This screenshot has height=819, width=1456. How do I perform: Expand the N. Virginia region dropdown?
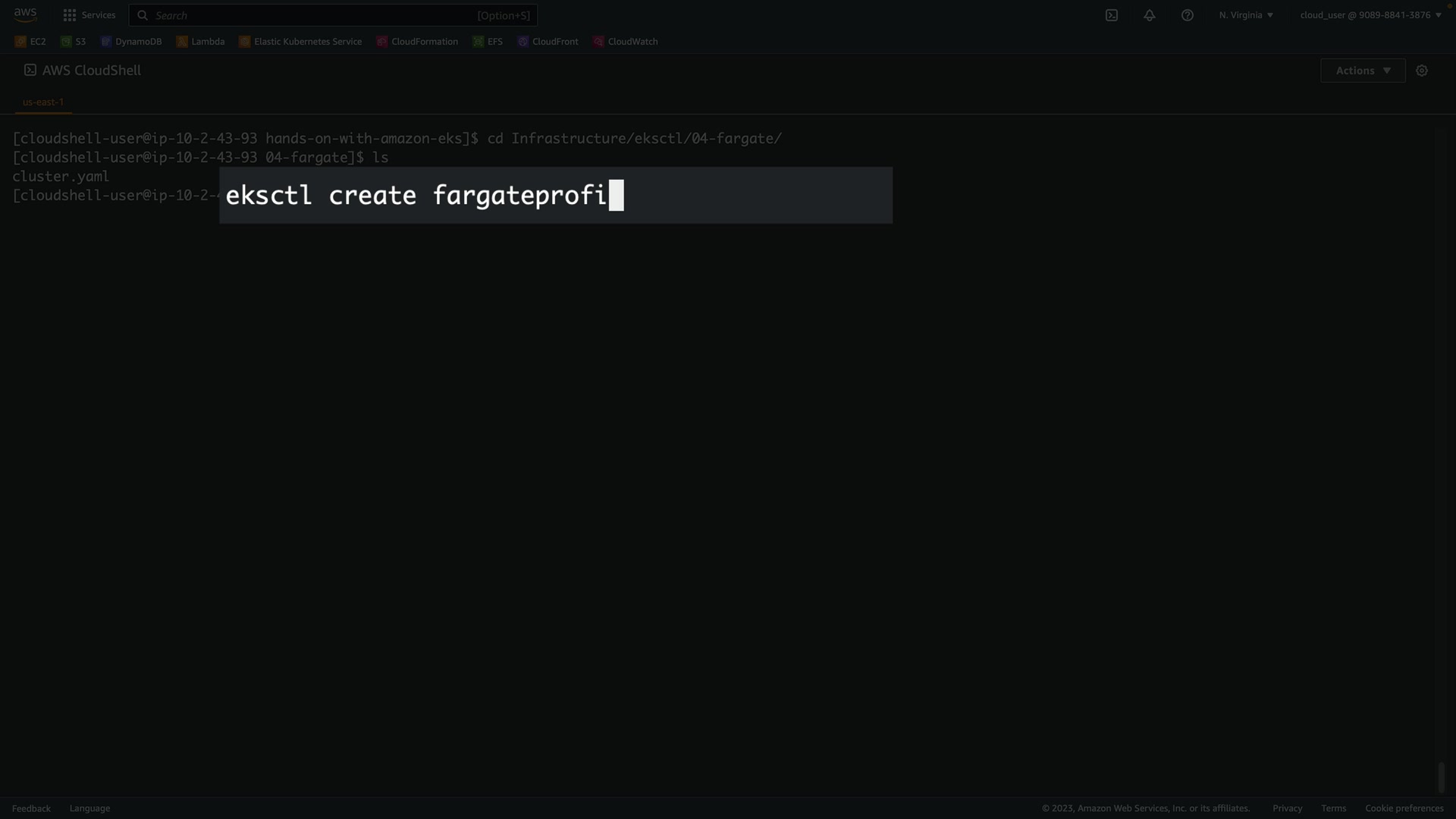[x=1246, y=15]
